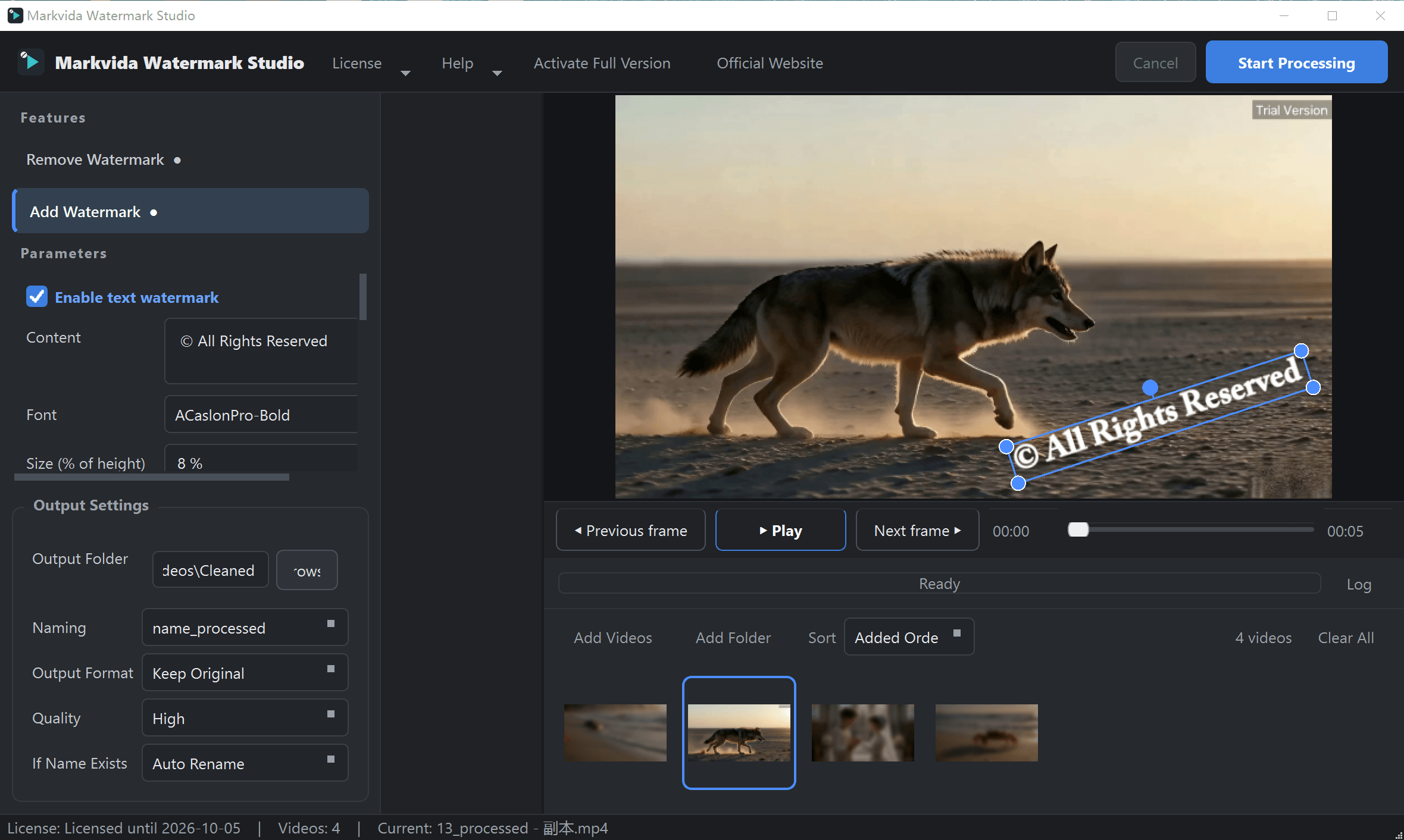Play the video preview
The width and height of the screenshot is (1404, 840).
click(780, 530)
